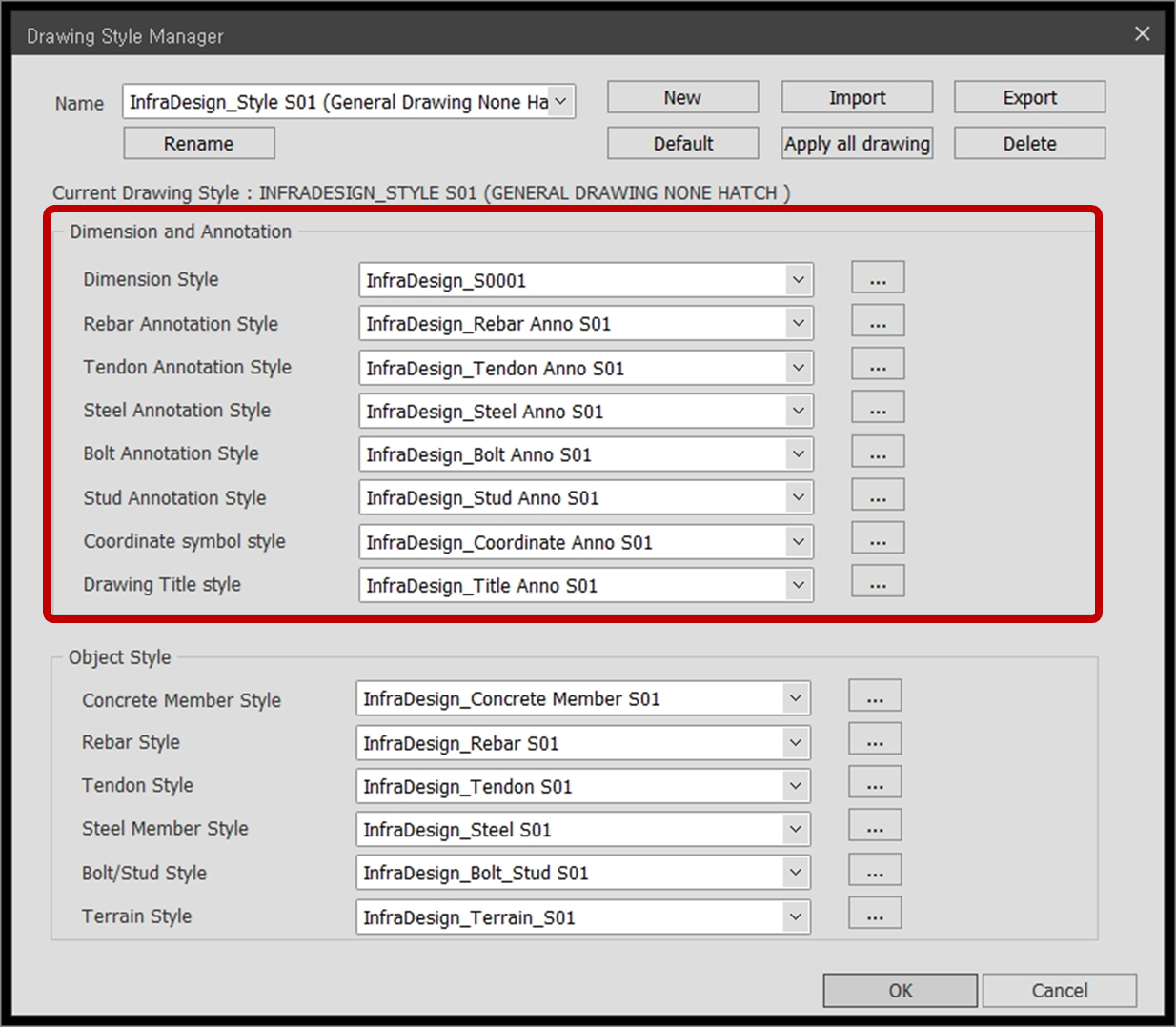The height and width of the screenshot is (1027, 1176).
Task: Click the Terrain Style label
Action: point(136,916)
